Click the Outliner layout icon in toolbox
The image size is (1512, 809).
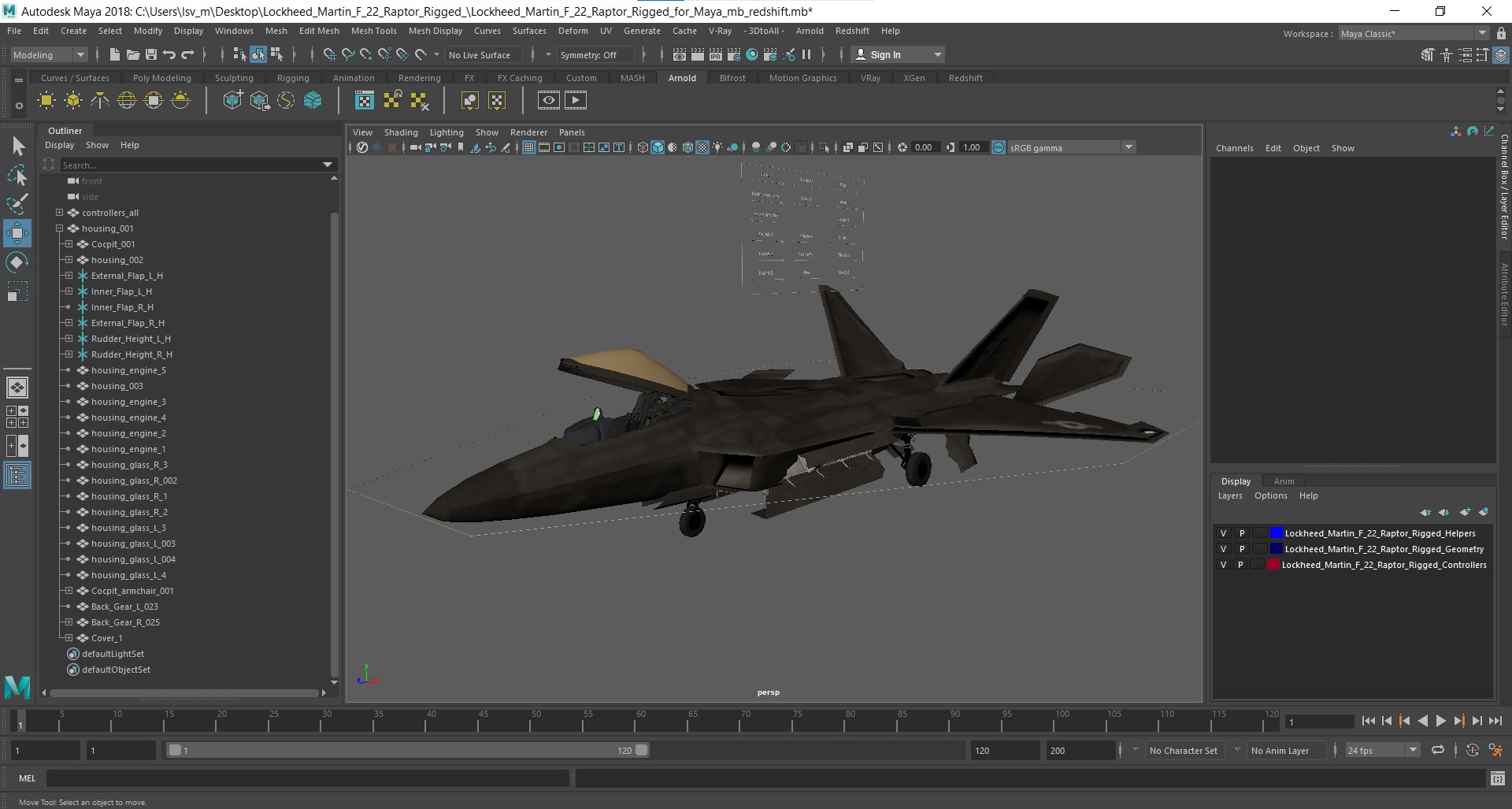pyautogui.click(x=17, y=476)
